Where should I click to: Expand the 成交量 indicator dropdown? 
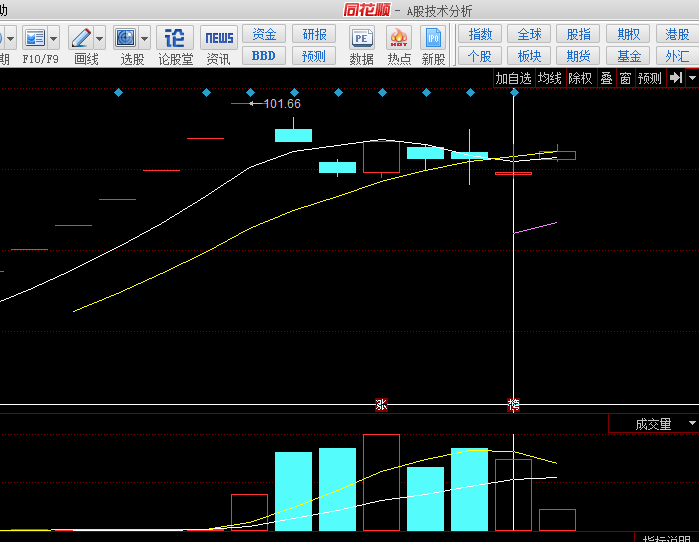coord(691,424)
